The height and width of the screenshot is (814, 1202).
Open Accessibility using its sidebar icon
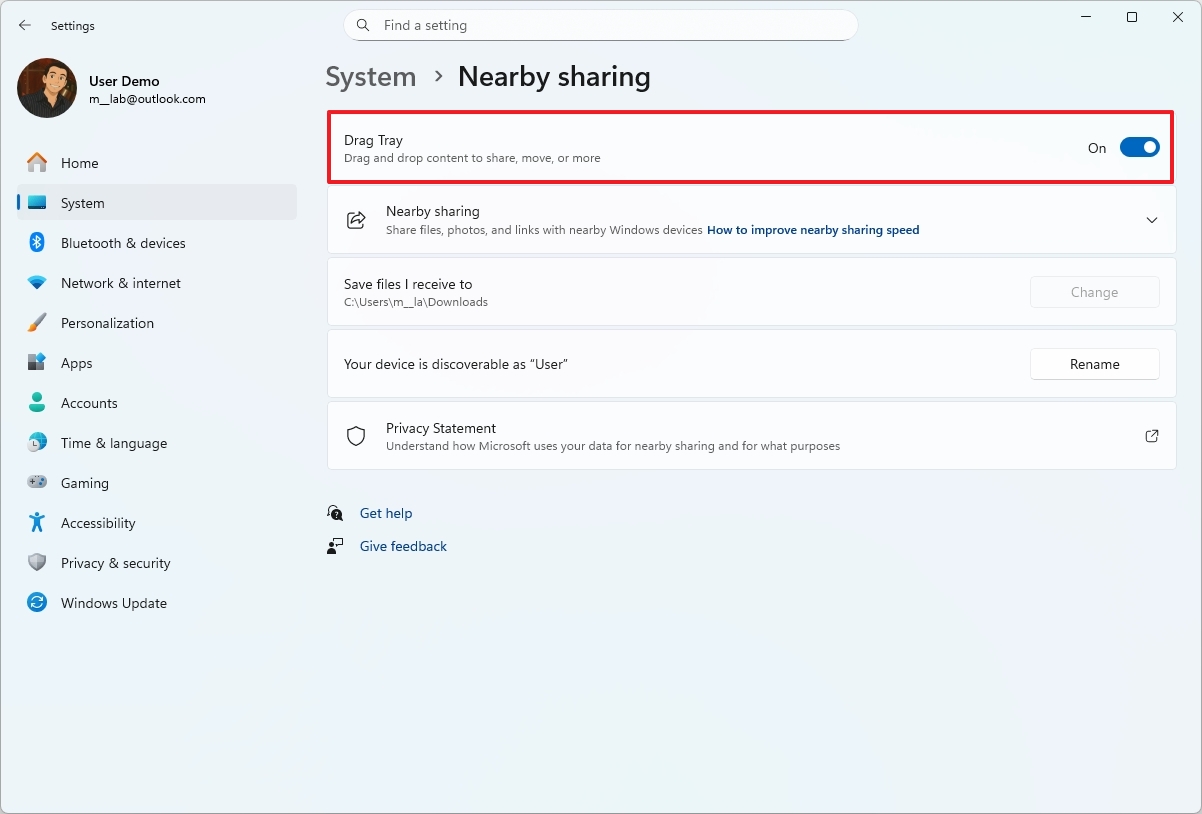click(37, 522)
